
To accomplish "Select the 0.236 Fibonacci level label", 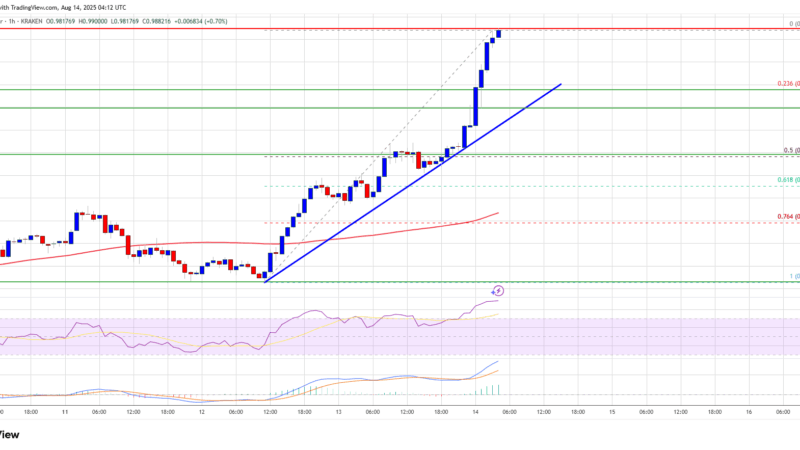I will tap(788, 85).
